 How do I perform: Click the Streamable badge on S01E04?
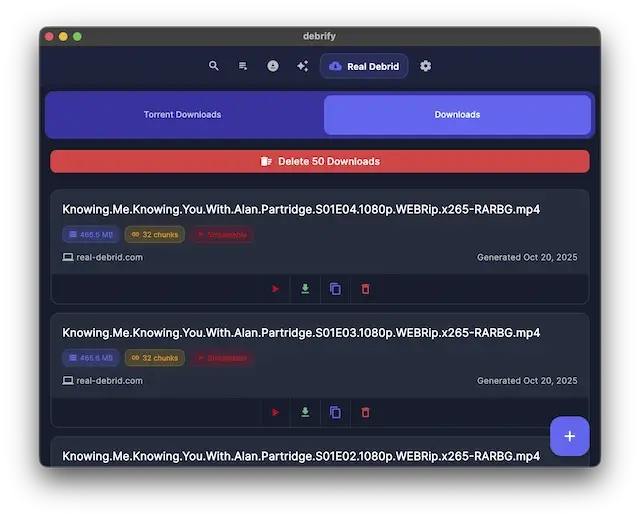click(222, 235)
